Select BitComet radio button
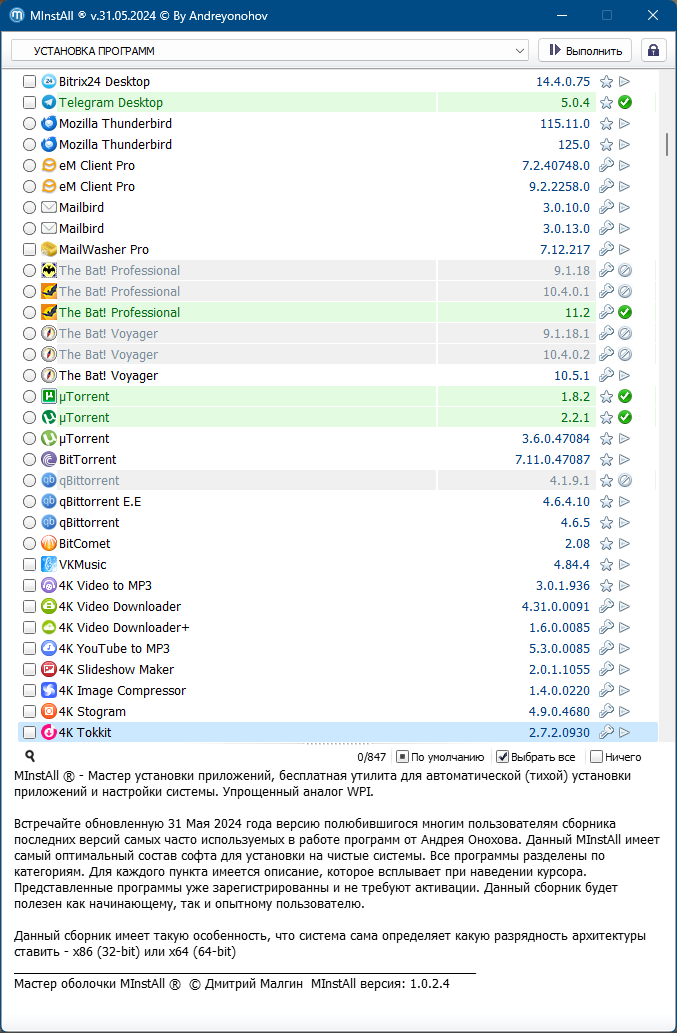The width and height of the screenshot is (677, 1033). pyautogui.click(x=29, y=544)
